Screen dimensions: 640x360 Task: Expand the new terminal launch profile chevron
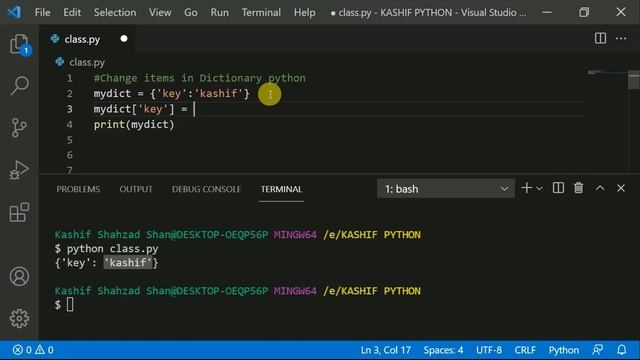click(539, 189)
